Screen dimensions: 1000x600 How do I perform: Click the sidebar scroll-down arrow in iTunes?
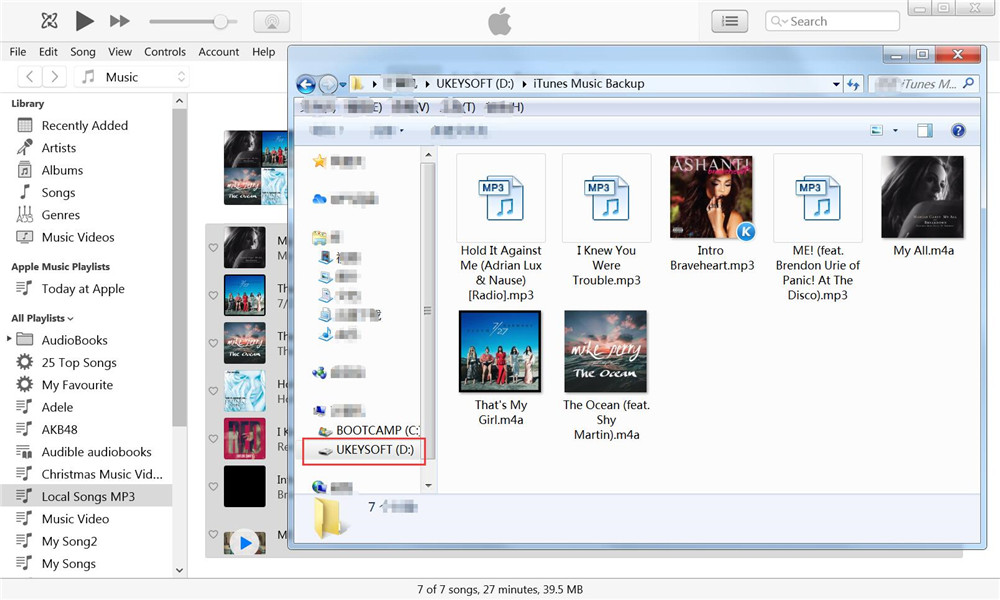click(x=179, y=570)
